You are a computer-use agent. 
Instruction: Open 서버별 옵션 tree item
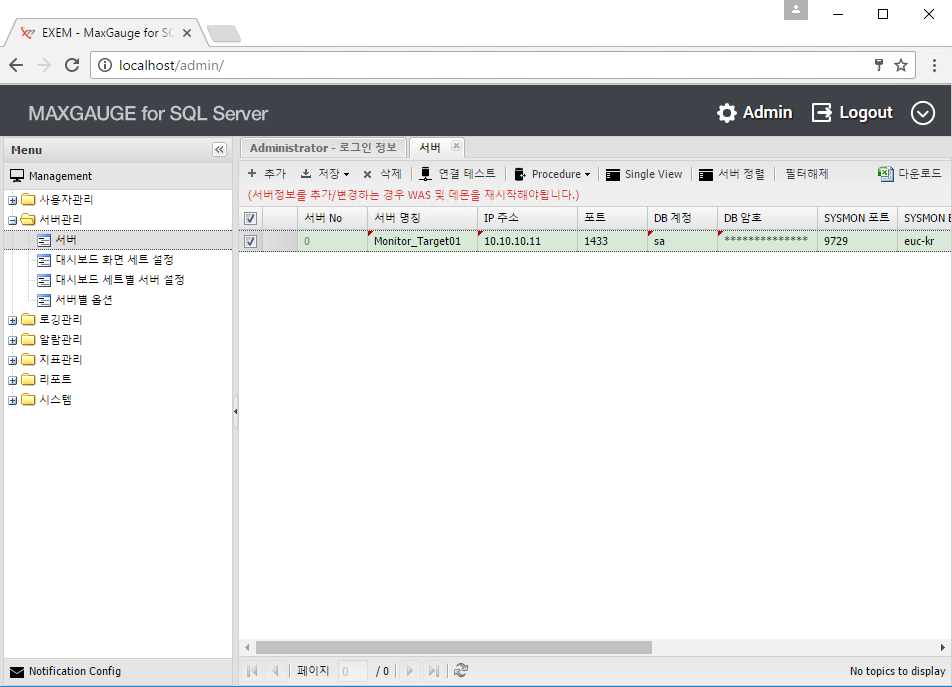tap(84, 300)
